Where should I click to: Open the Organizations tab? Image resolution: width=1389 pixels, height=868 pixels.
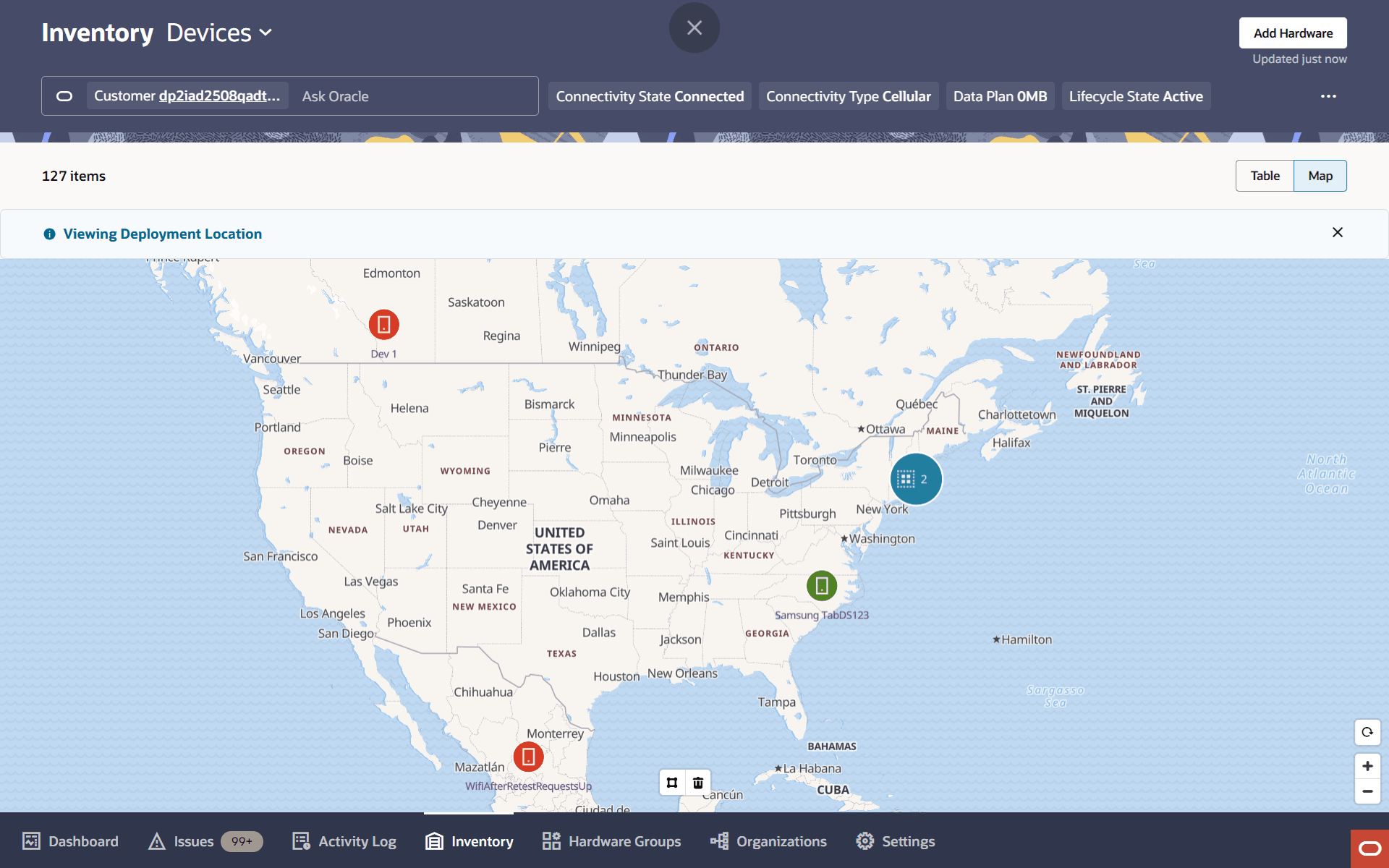pyautogui.click(x=768, y=841)
